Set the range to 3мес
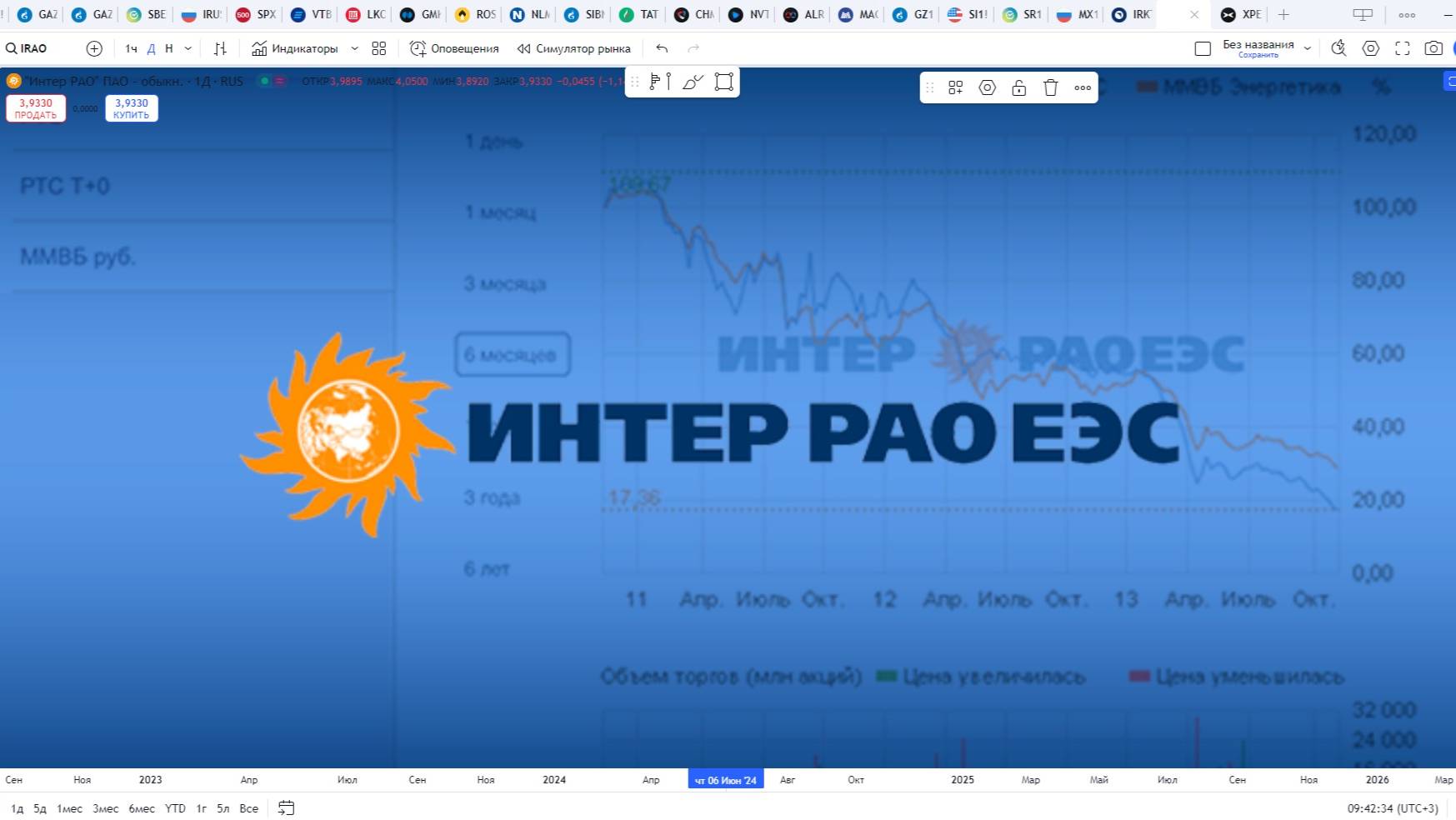The image size is (1456, 820). (105, 808)
